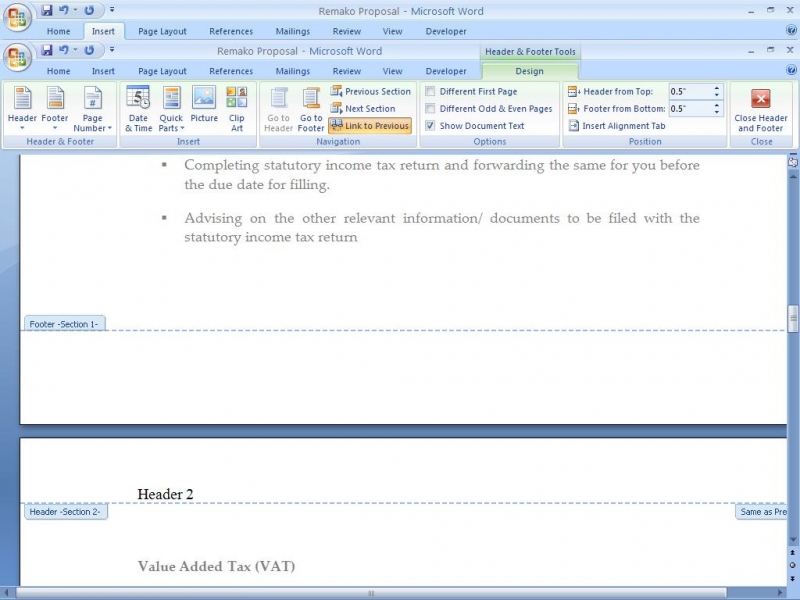Insert Date & Time into header
Image resolution: width=800 pixels, height=600 pixels.
pos(138,107)
